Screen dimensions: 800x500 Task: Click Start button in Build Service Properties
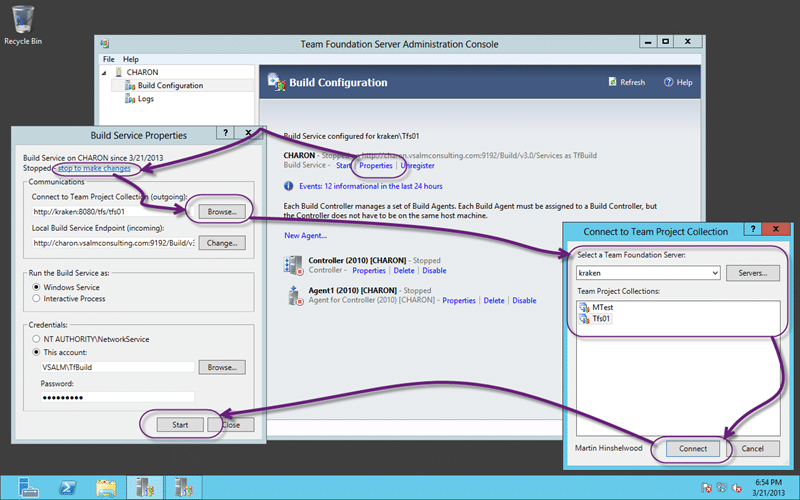[180, 424]
